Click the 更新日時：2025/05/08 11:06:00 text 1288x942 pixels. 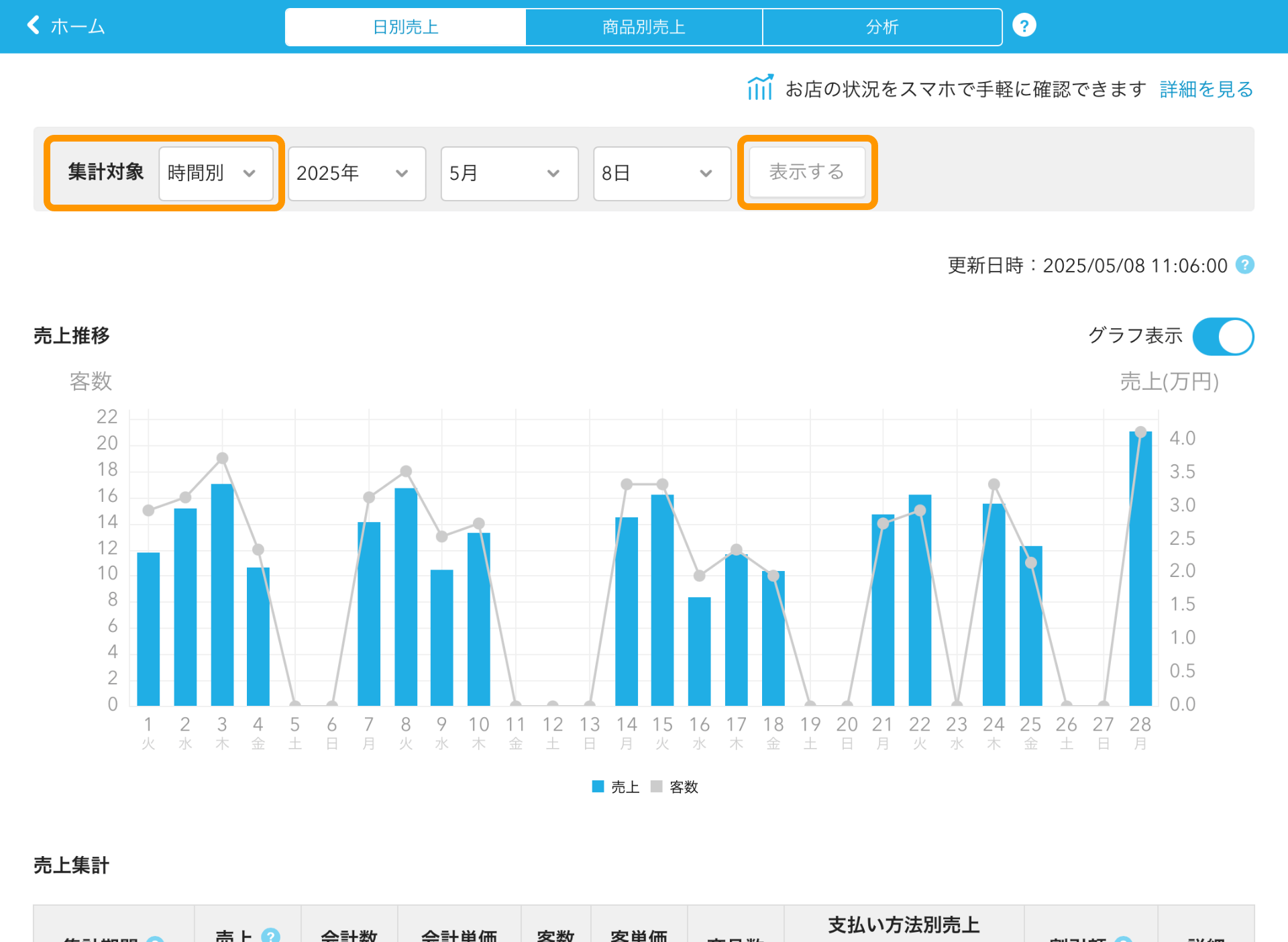point(1087,266)
